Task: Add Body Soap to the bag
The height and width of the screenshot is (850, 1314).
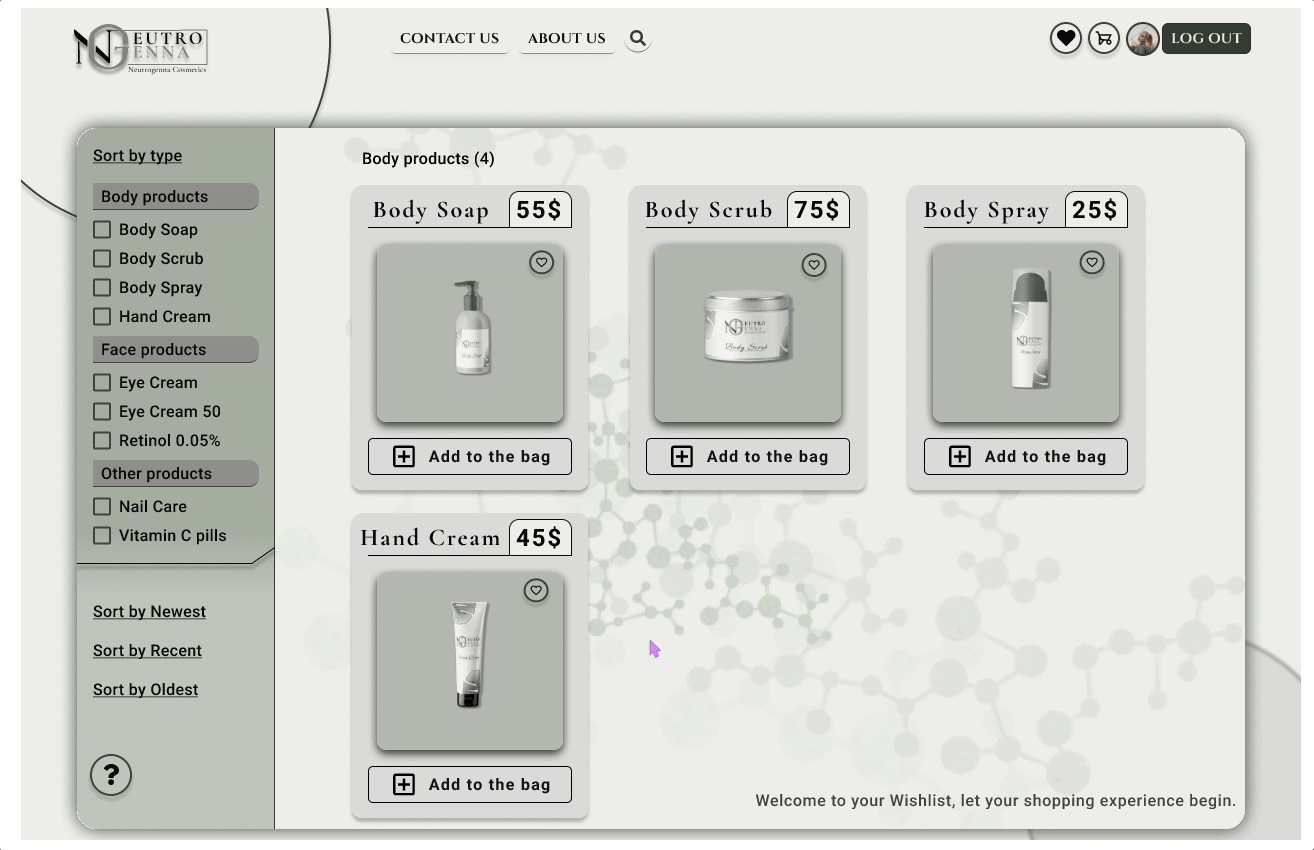Action: (x=470, y=457)
